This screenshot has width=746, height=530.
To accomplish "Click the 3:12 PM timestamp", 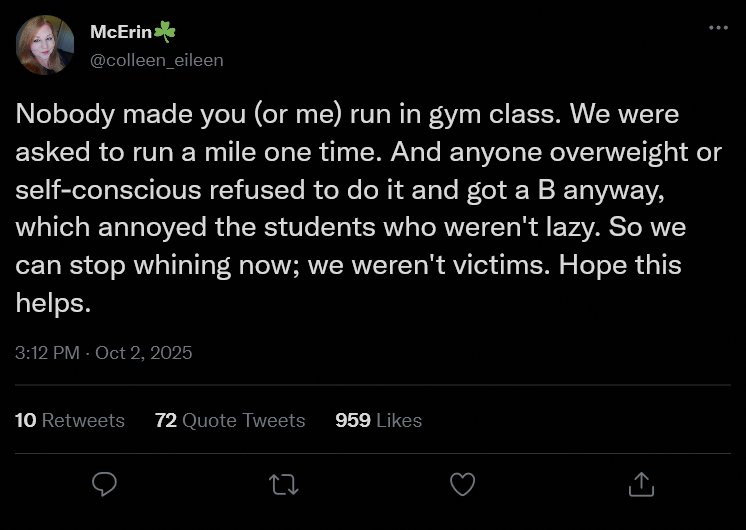I will click(45, 353).
